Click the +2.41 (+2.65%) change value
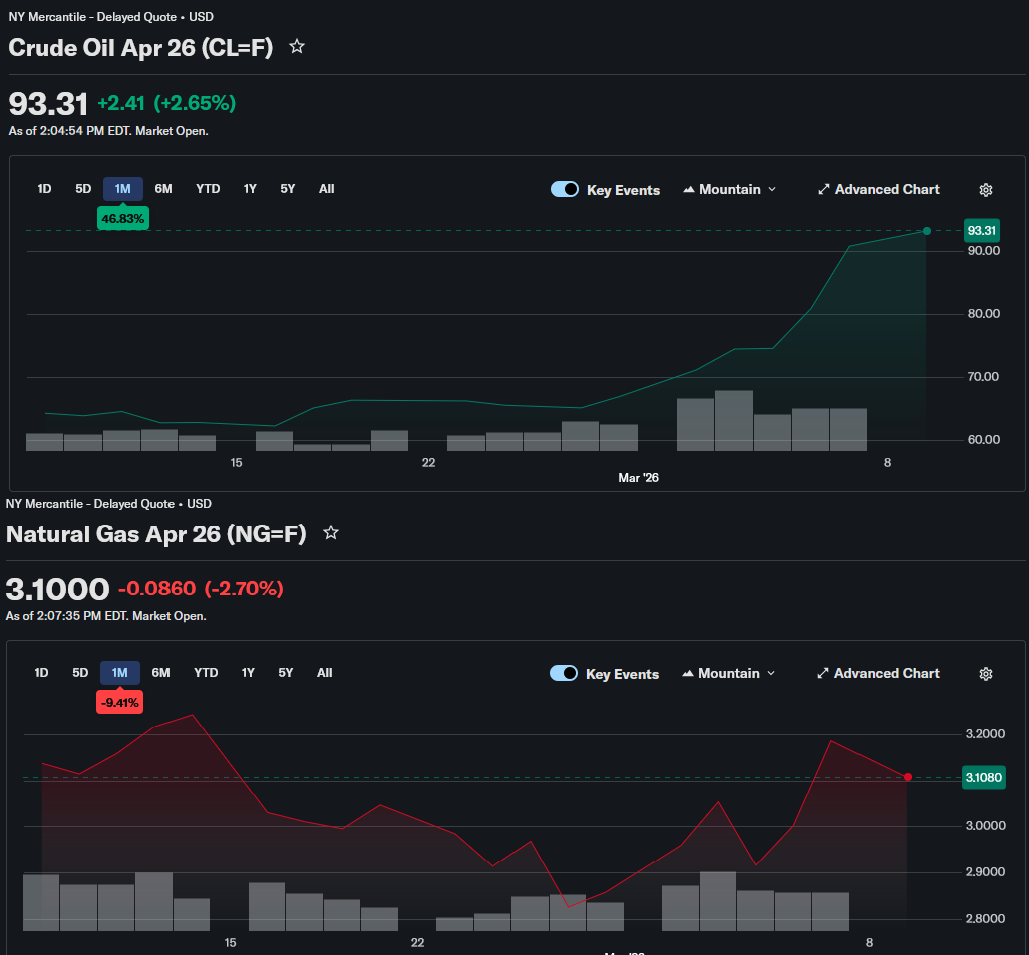Screen dimensions: 1029x955 (x=167, y=103)
